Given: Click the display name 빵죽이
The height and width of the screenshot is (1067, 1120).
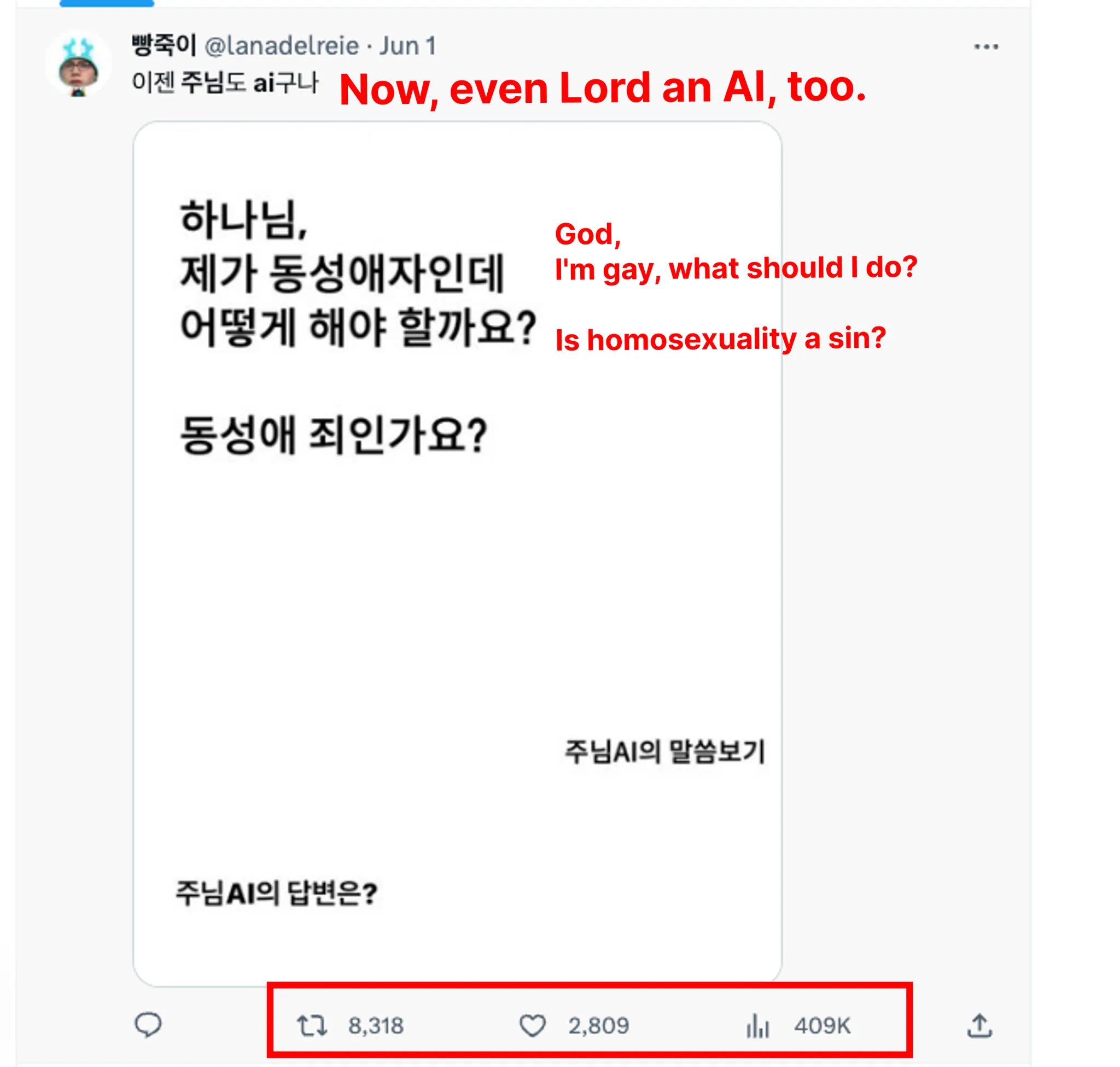Looking at the screenshot, I should 164,45.
